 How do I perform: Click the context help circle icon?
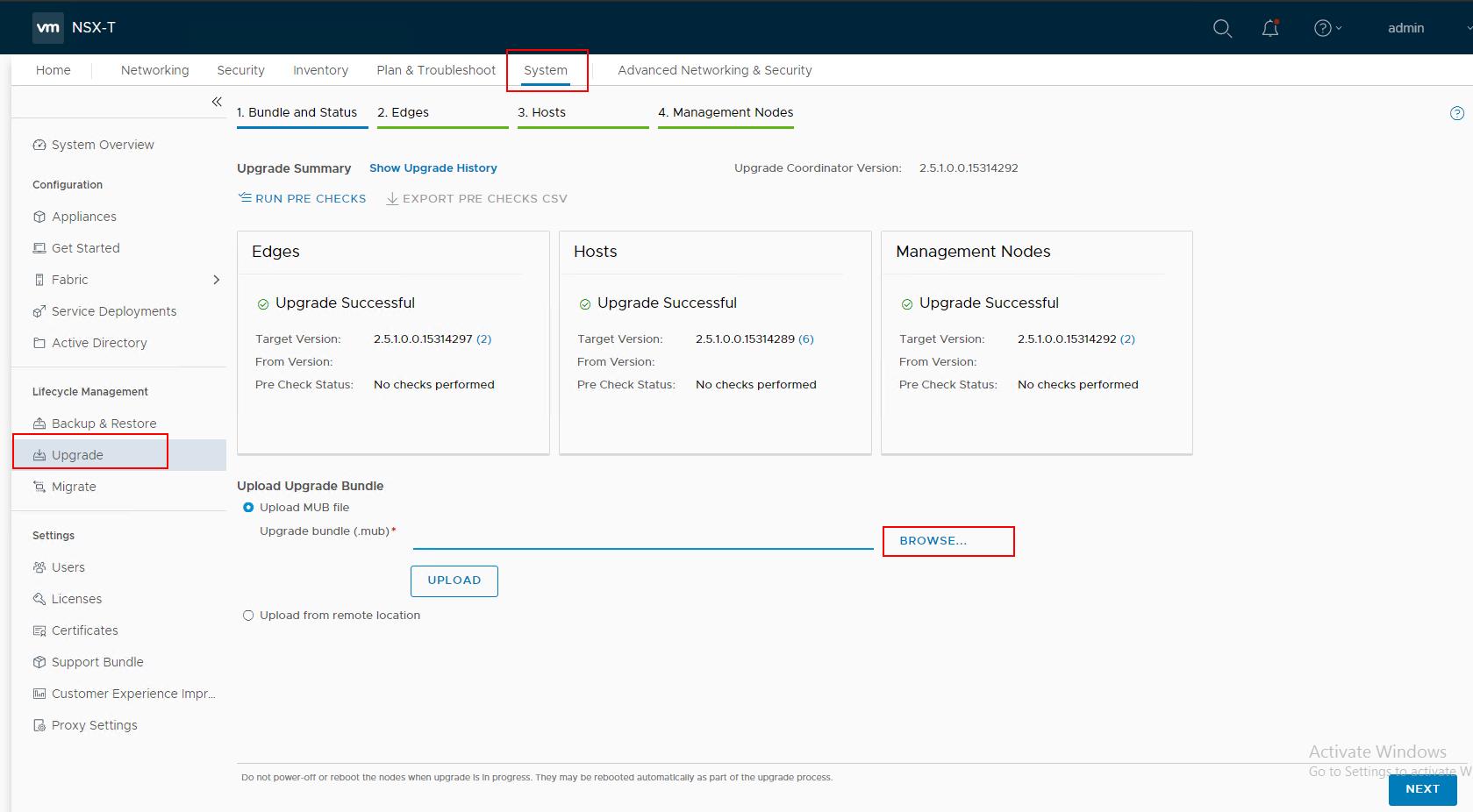tap(1456, 113)
